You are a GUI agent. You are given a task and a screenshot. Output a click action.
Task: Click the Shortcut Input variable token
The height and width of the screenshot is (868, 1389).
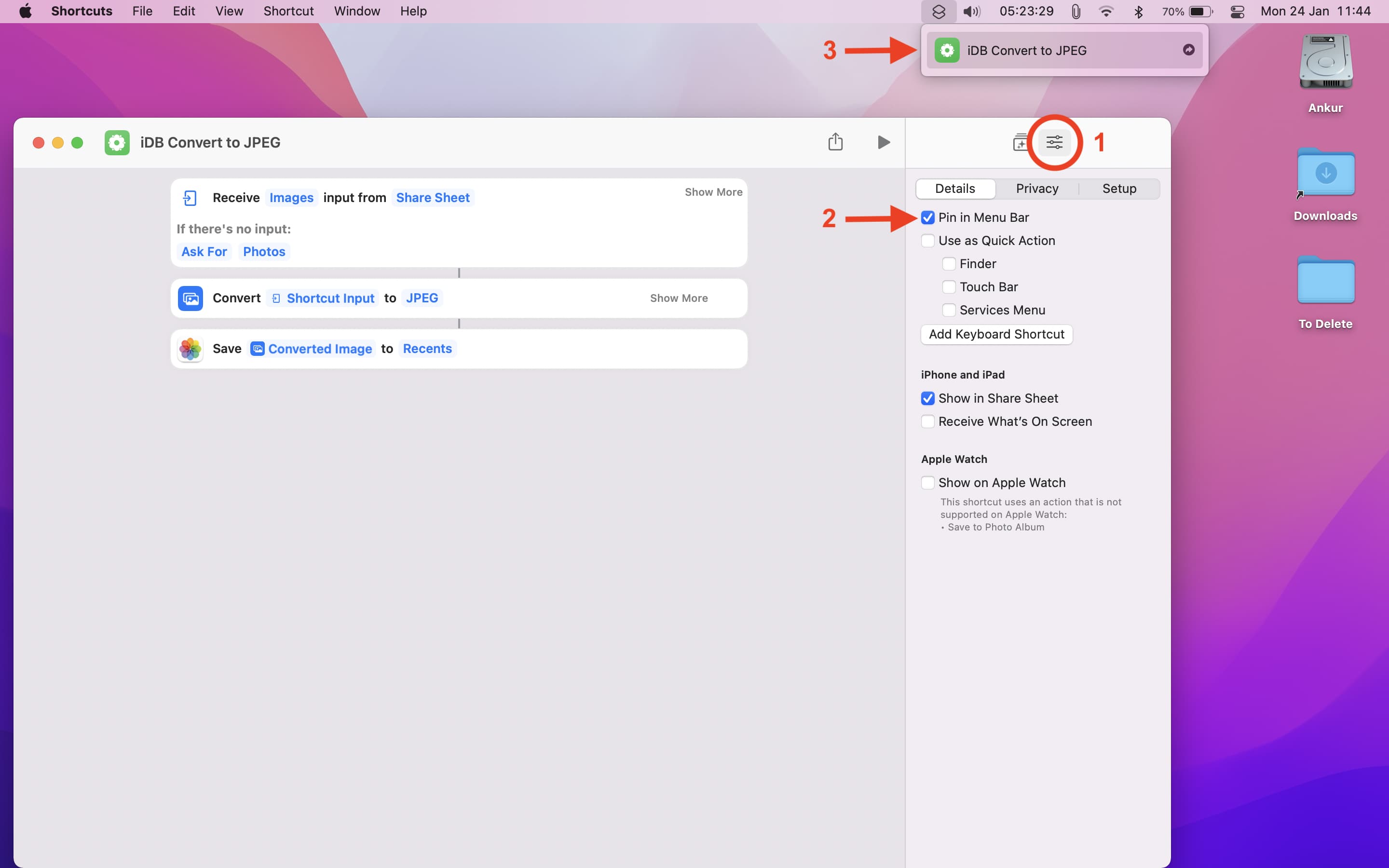[x=323, y=298]
